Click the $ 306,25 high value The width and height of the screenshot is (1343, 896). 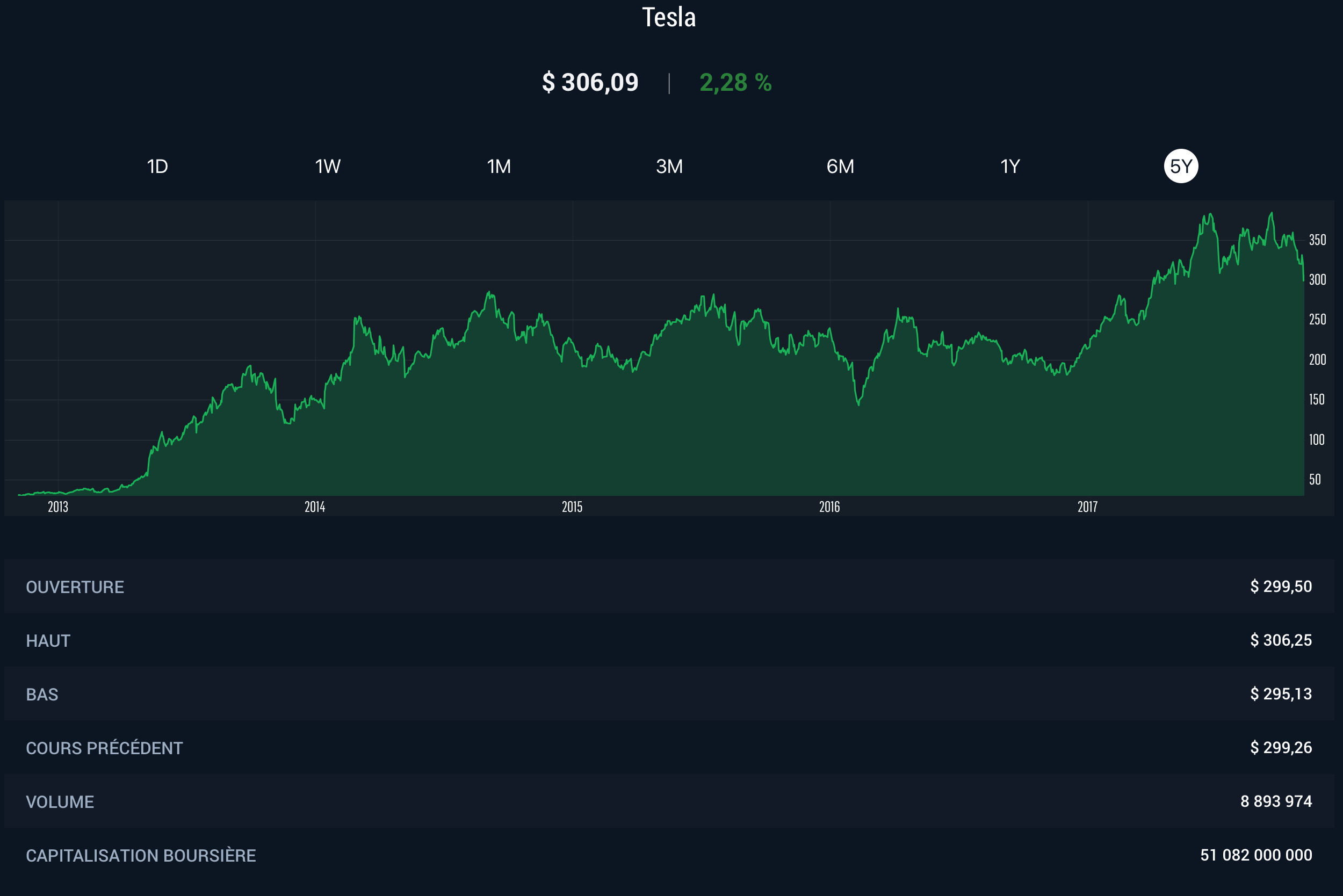[1281, 640]
